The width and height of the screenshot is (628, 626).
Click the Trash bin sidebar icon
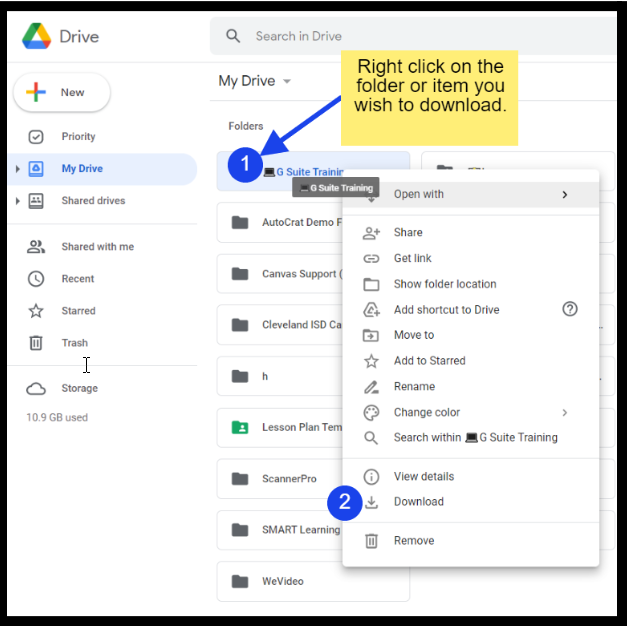tap(36, 343)
